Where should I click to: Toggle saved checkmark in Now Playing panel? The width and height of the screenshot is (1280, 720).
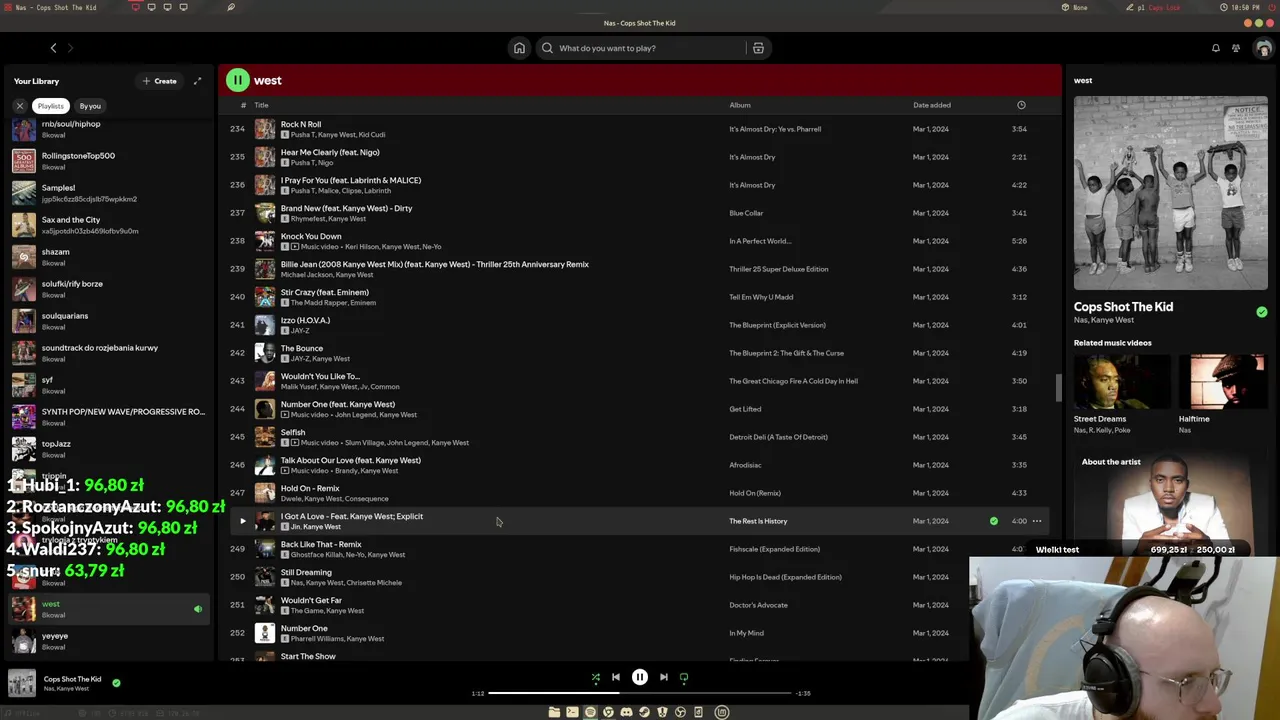(x=1261, y=312)
